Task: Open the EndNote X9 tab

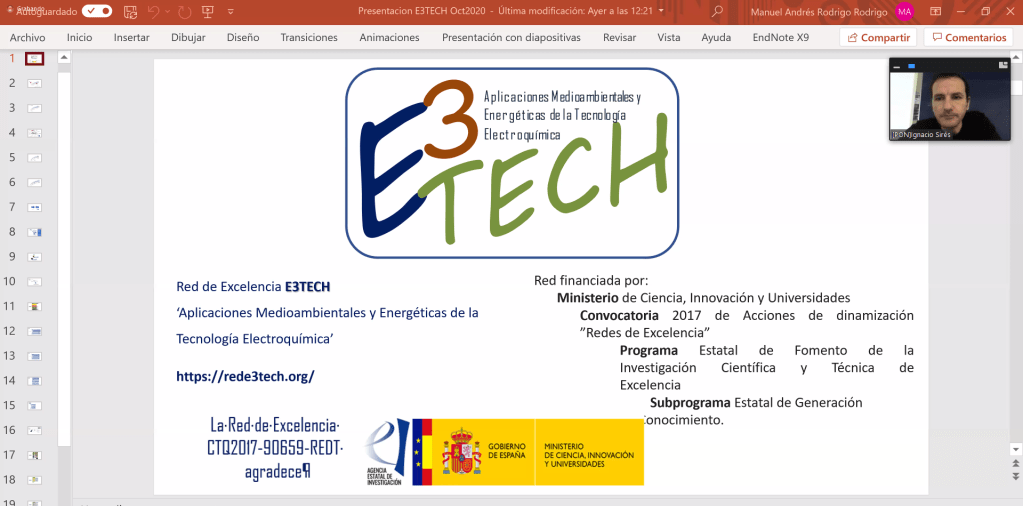Action: click(x=780, y=37)
